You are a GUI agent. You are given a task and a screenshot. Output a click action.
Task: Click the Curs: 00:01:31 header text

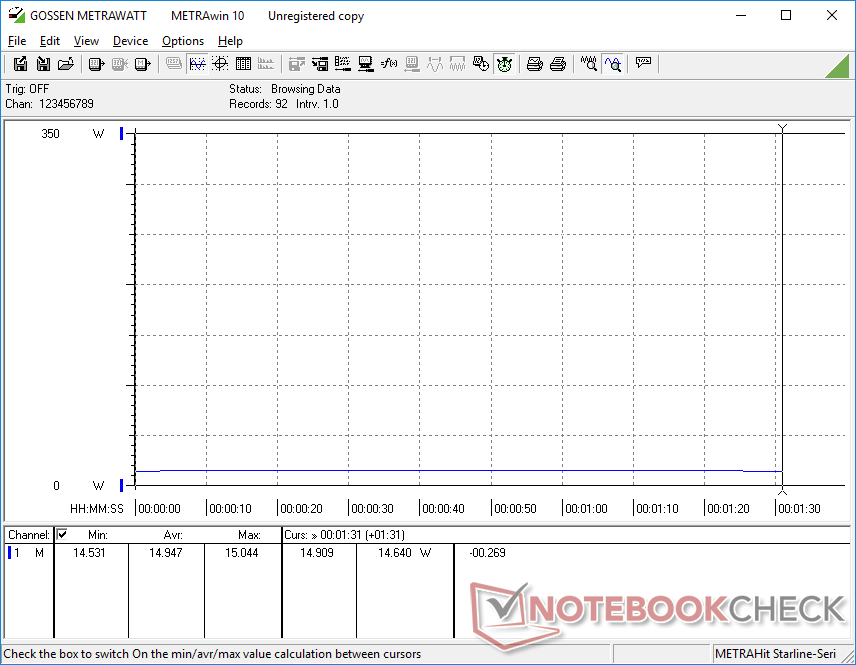(x=344, y=535)
